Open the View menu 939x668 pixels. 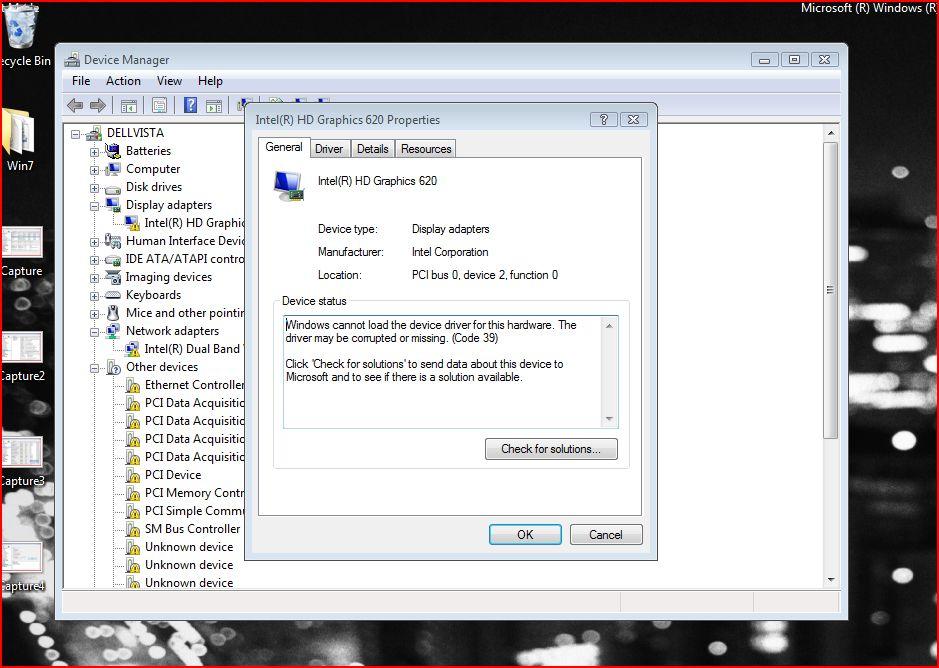coord(169,81)
